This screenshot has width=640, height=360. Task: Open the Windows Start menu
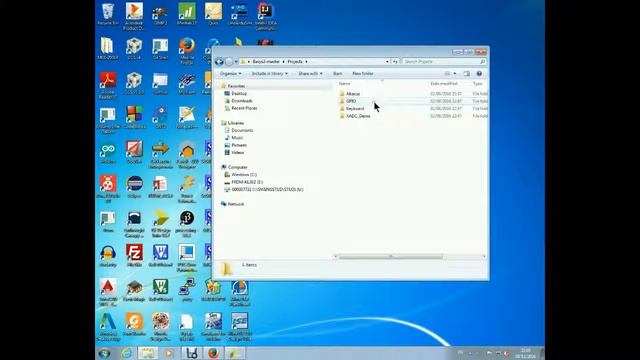point(104,353)
